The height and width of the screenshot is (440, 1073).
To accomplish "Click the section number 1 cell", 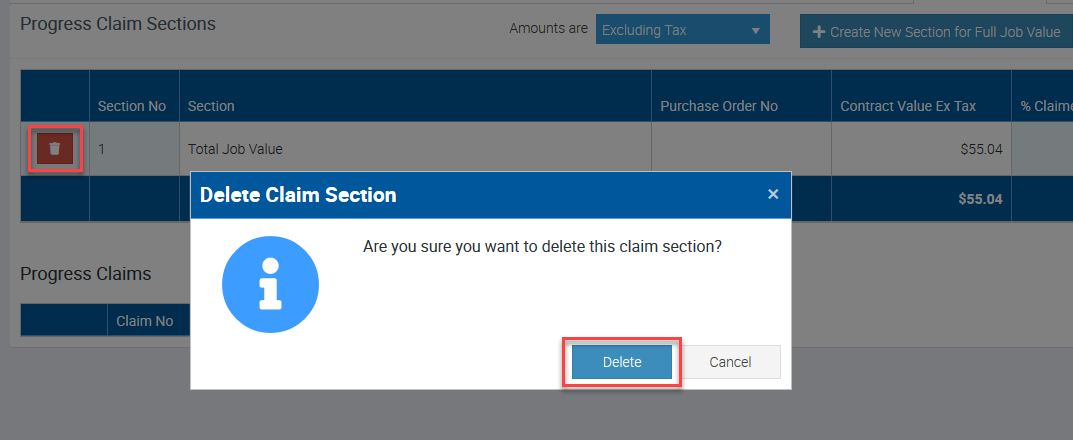I will pos(102,149).
